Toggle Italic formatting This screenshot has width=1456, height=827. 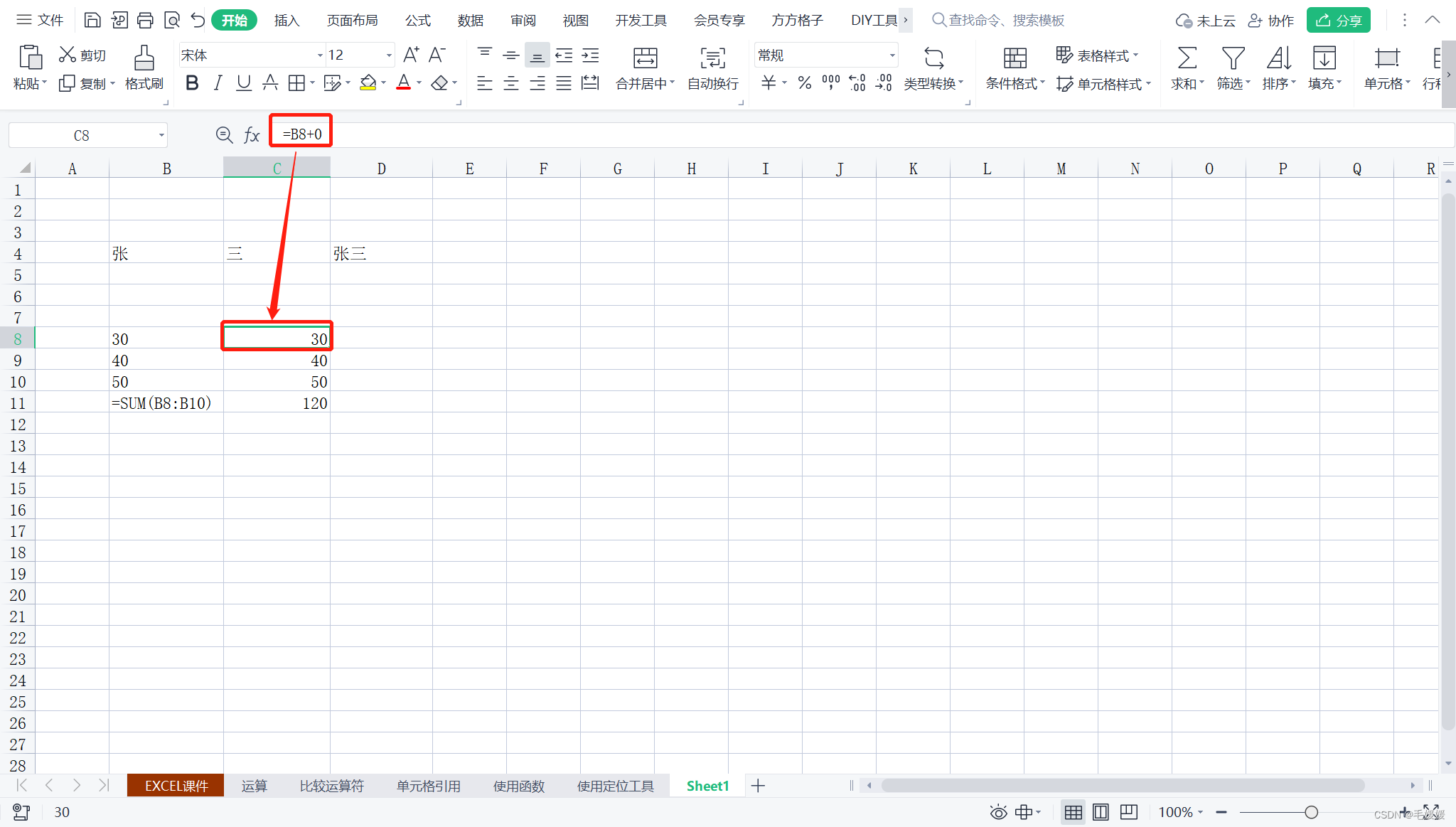[218, 83]
